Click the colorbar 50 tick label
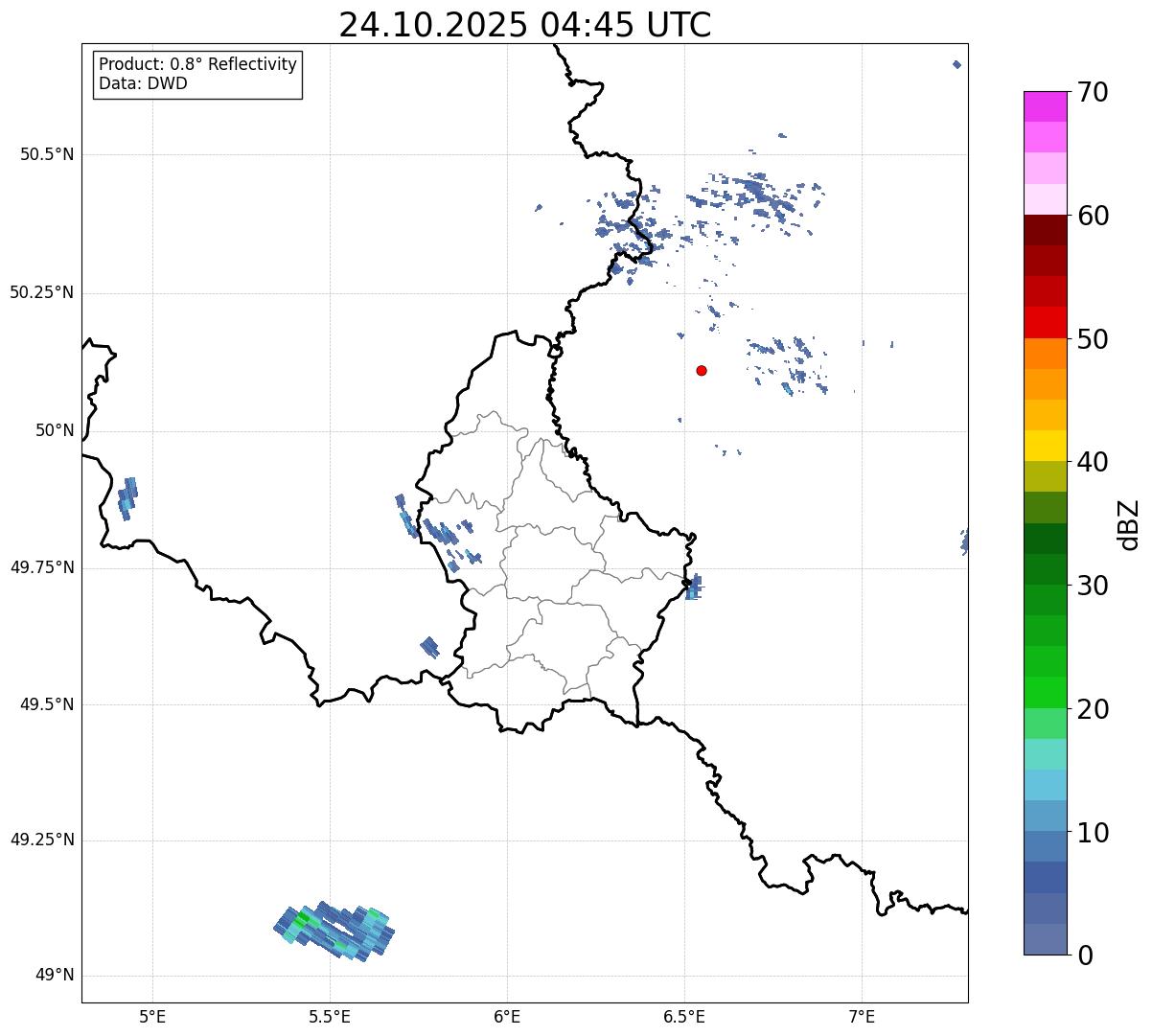This screenshot has height=1036, width=1152. point(1093,339)
